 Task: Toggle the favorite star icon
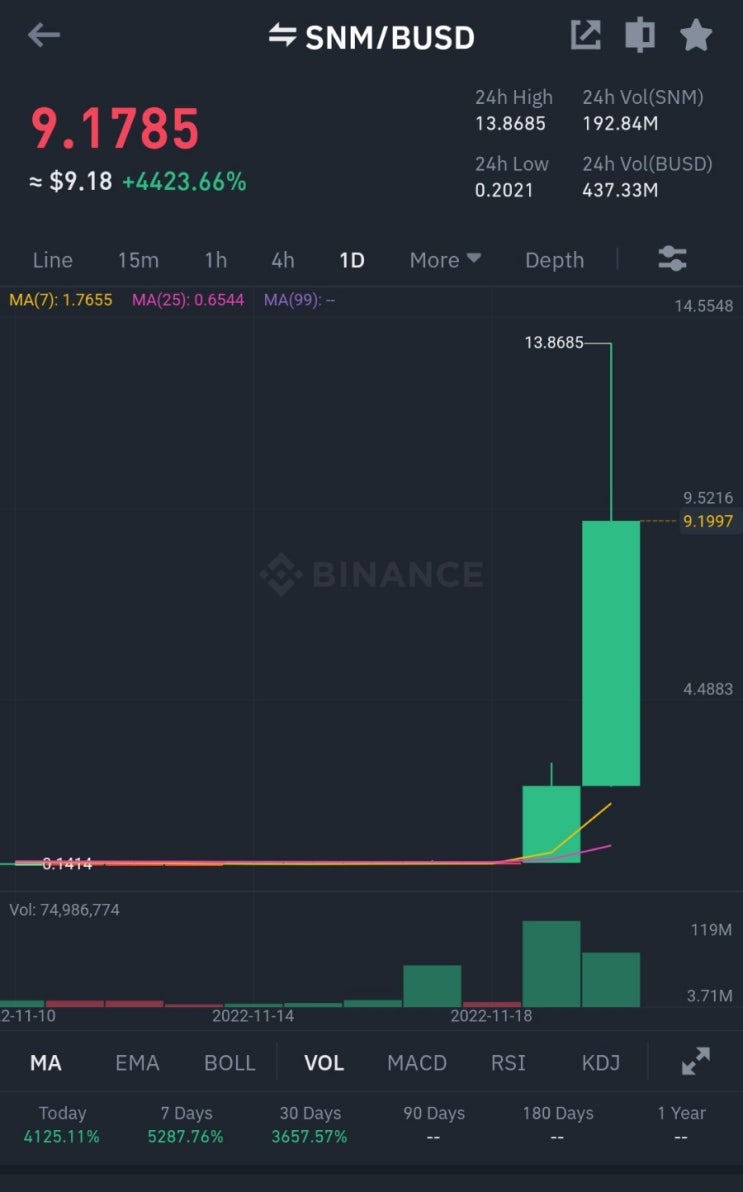695,35
